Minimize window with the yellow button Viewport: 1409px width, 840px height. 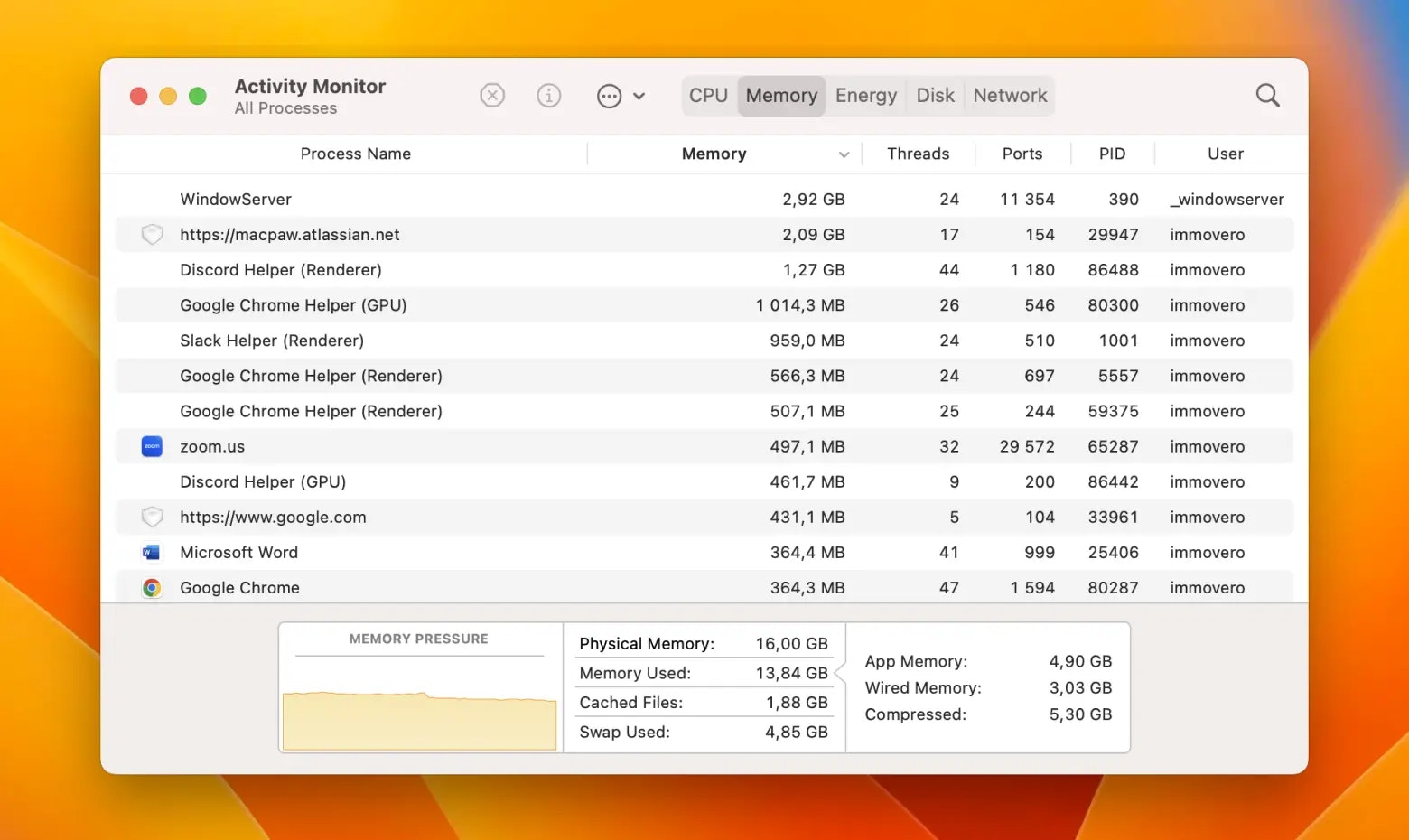pyautogui.click(x=168, y=96)
